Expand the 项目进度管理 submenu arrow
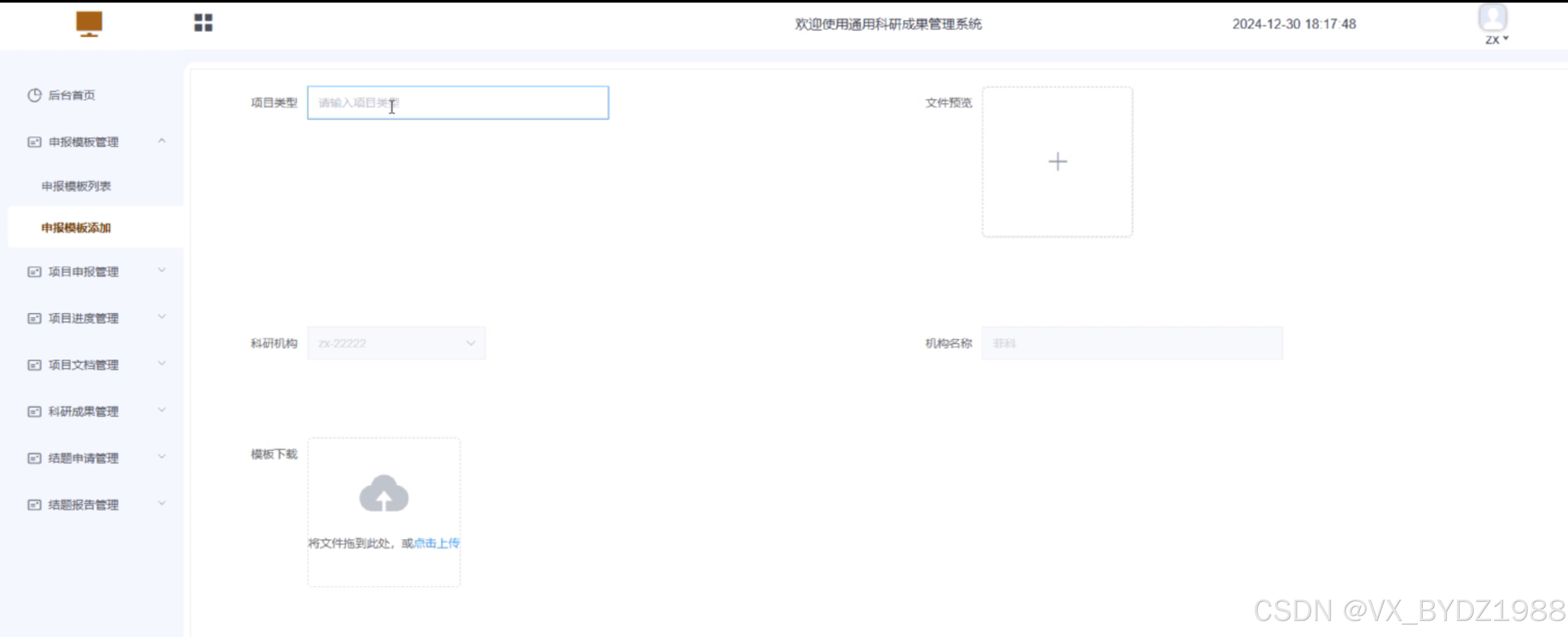Viewport: 1568px width, 637px height. [x=161, y=316]
